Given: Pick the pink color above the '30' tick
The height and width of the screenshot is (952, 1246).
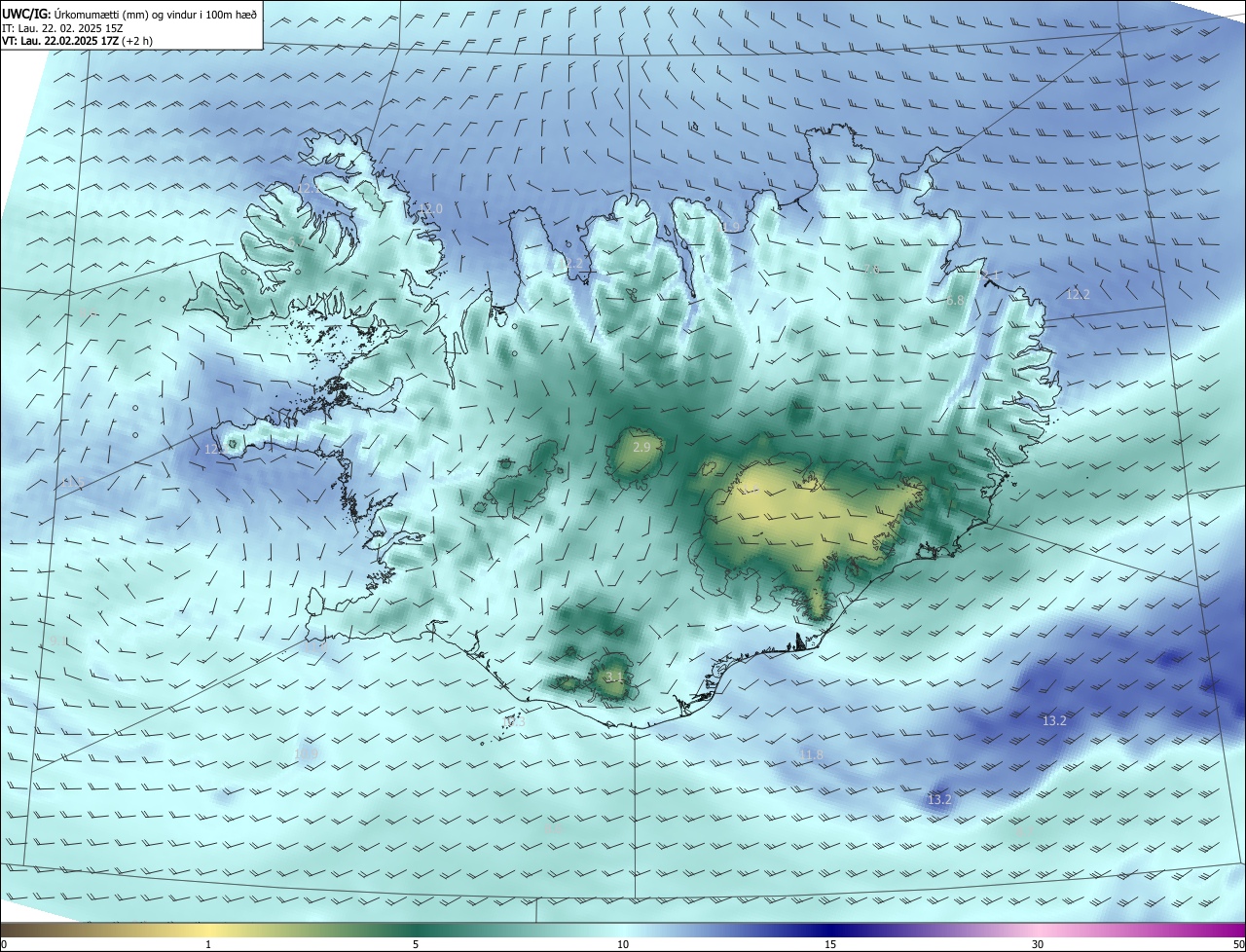Looking at the screenshot, I should 1038,930.
